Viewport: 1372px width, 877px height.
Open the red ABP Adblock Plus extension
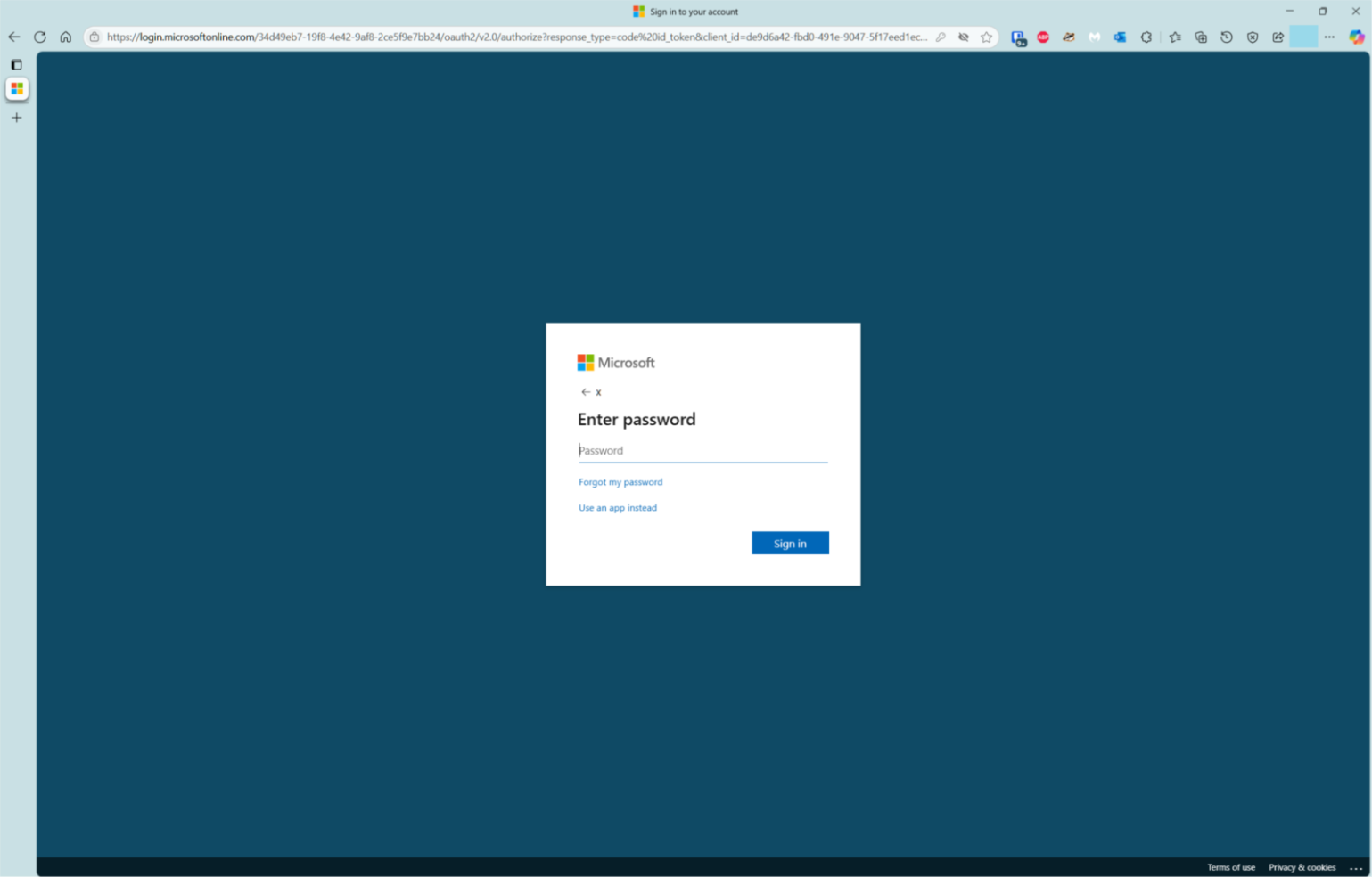pos(1043,37)
